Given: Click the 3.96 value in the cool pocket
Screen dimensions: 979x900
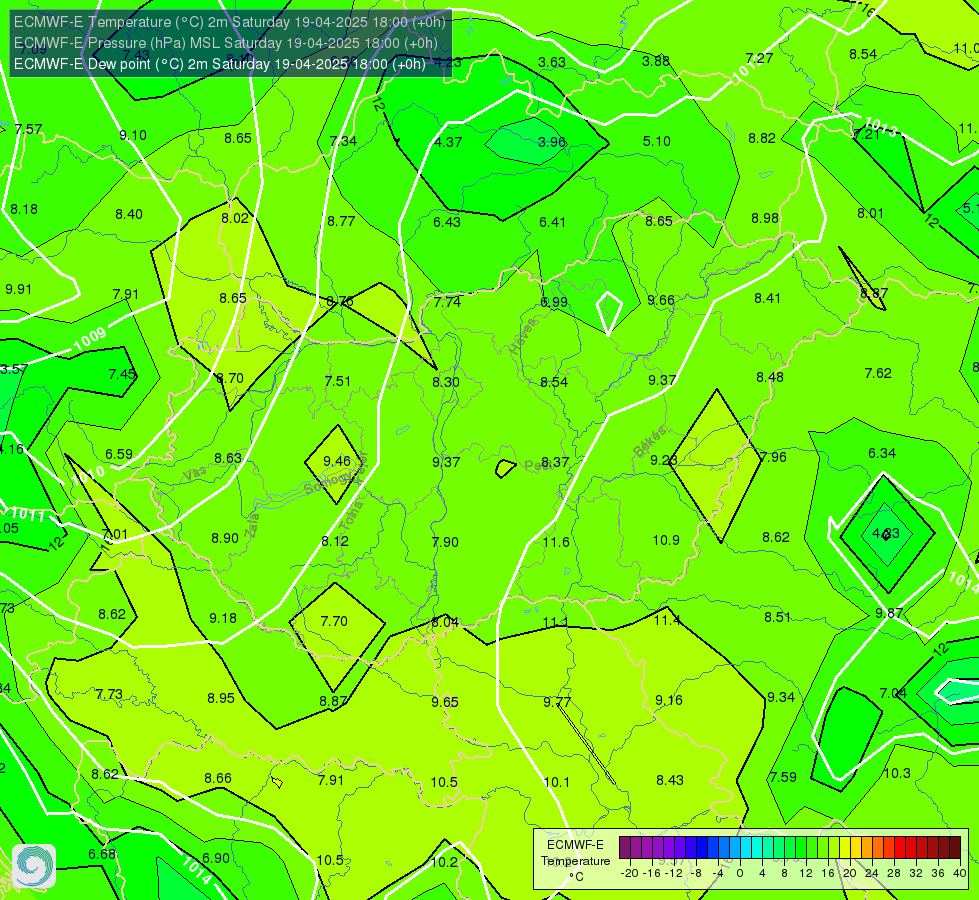Looking at the screenshot, I should click(x=552, y=142).
